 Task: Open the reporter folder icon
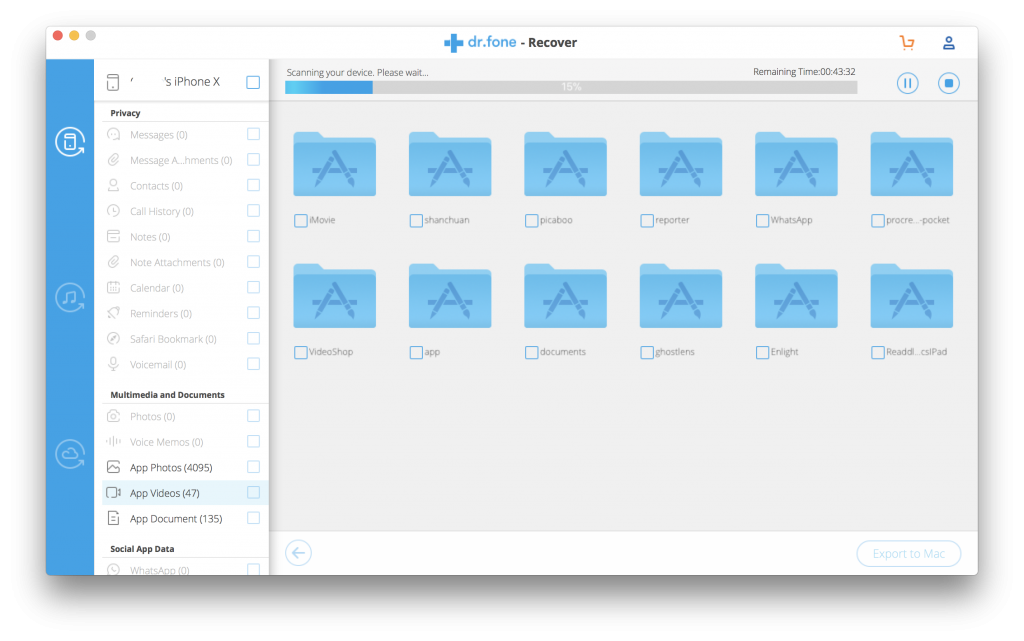coord(681,164)
